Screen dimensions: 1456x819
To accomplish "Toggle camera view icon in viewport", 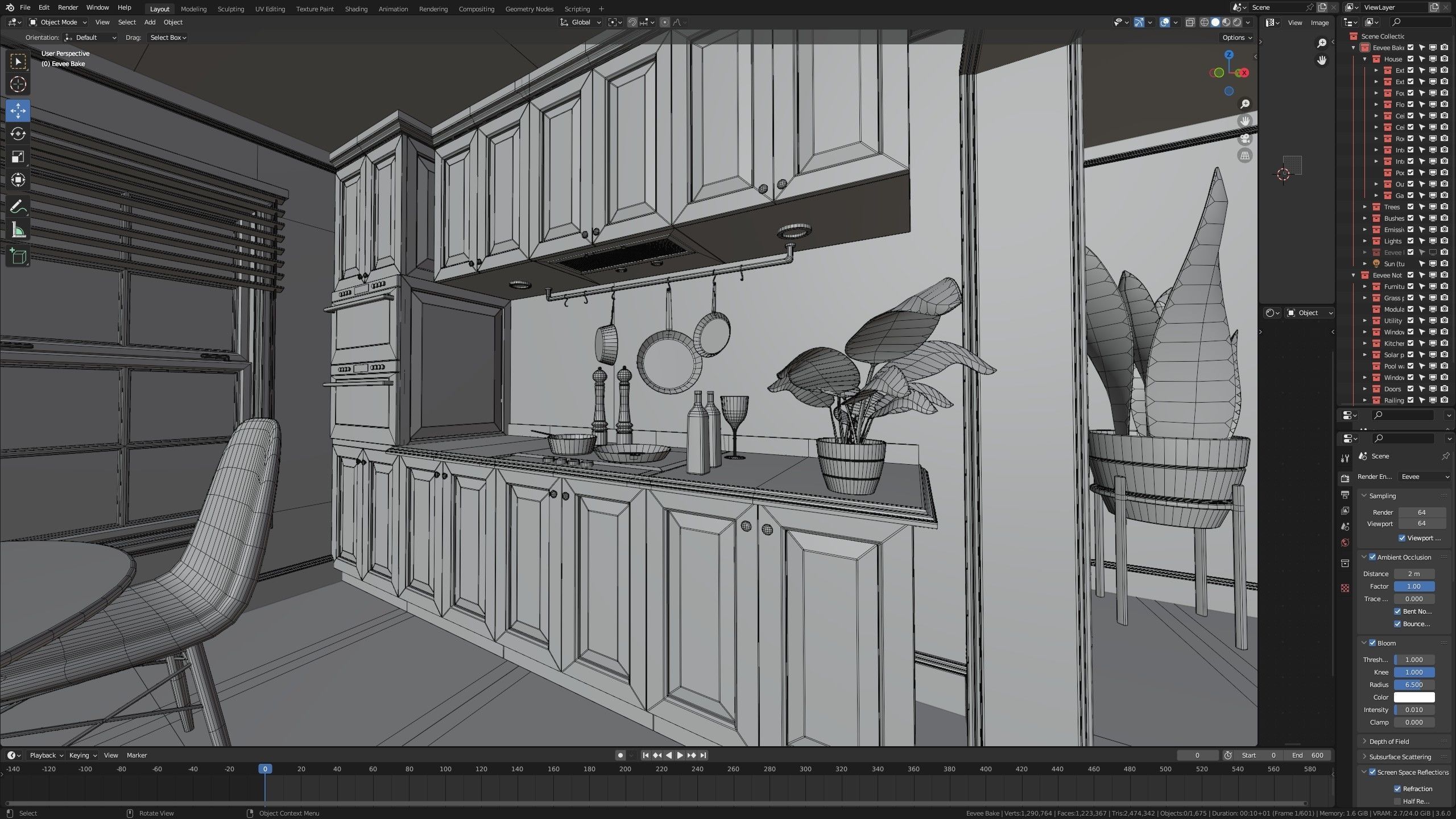I will pos(1245,138).
